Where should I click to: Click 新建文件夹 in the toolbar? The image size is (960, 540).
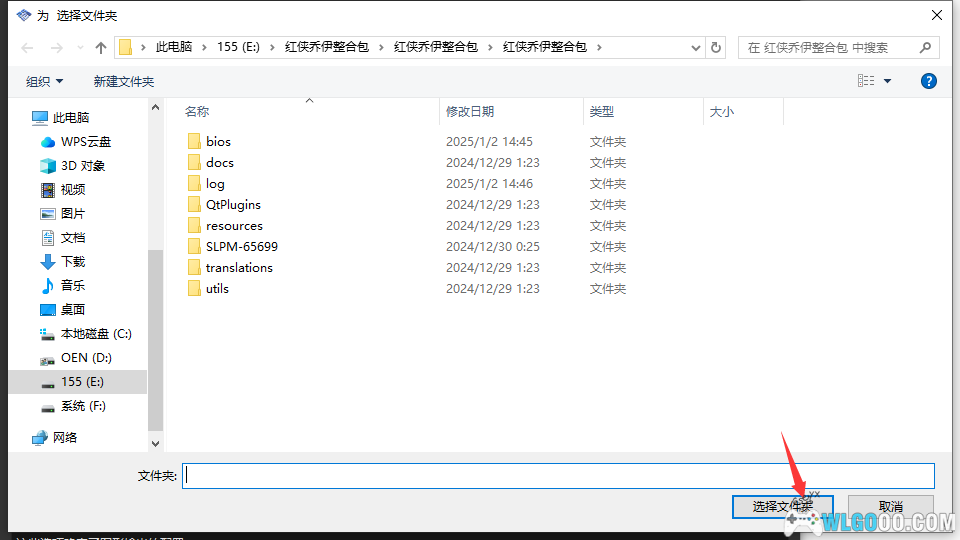[x=124, y=81]
